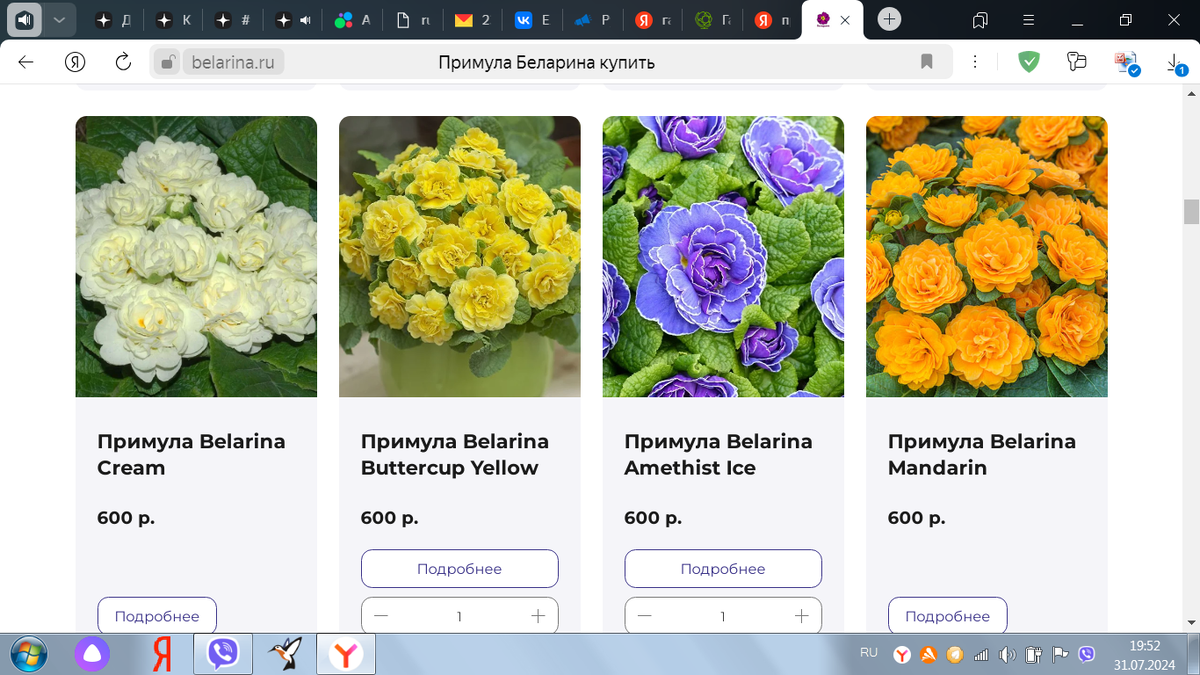Bookmark this page
Image resolution: width=1200 pixels, height=675 pixels.
click(x=927, y=62)
